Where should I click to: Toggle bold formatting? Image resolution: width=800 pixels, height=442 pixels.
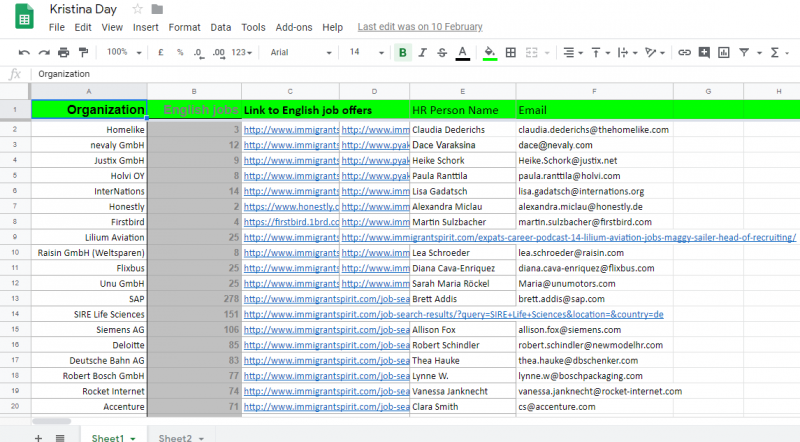[x=403, y=52]
